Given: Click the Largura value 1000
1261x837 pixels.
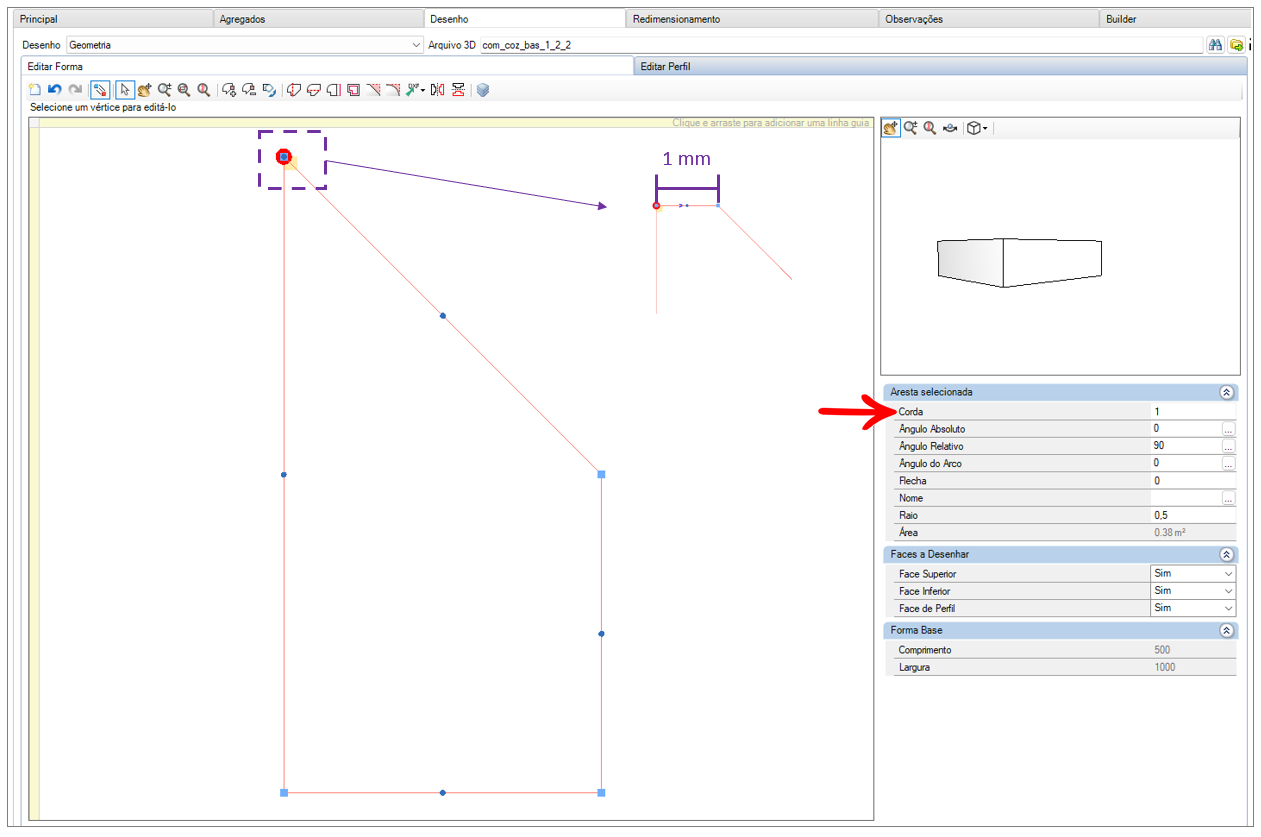Looking at the screenshot, I should [x=1165, y=667].
